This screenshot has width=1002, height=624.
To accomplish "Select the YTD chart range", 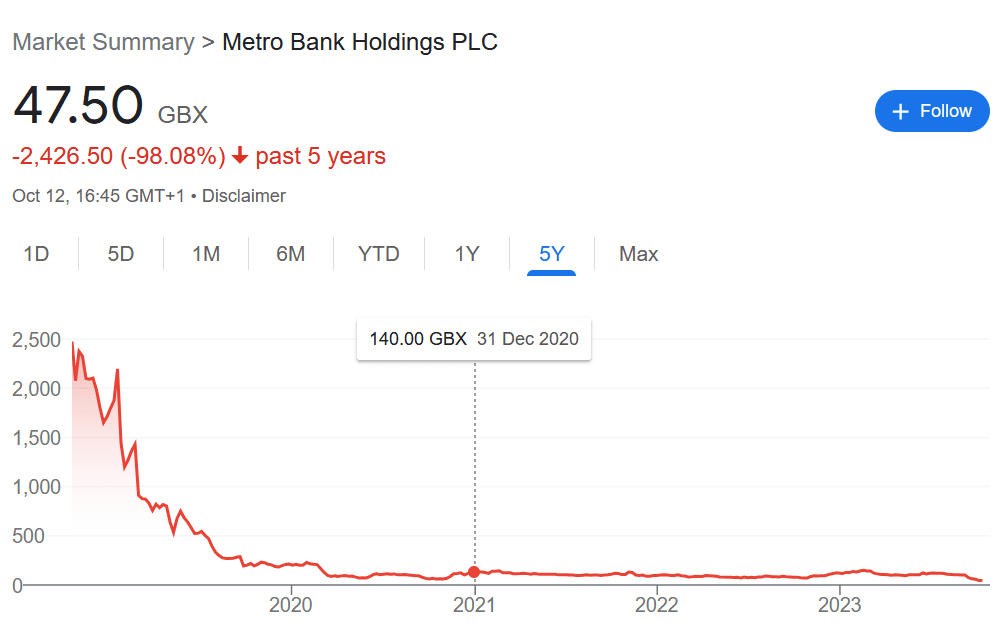I will click(x=378, y=254).
